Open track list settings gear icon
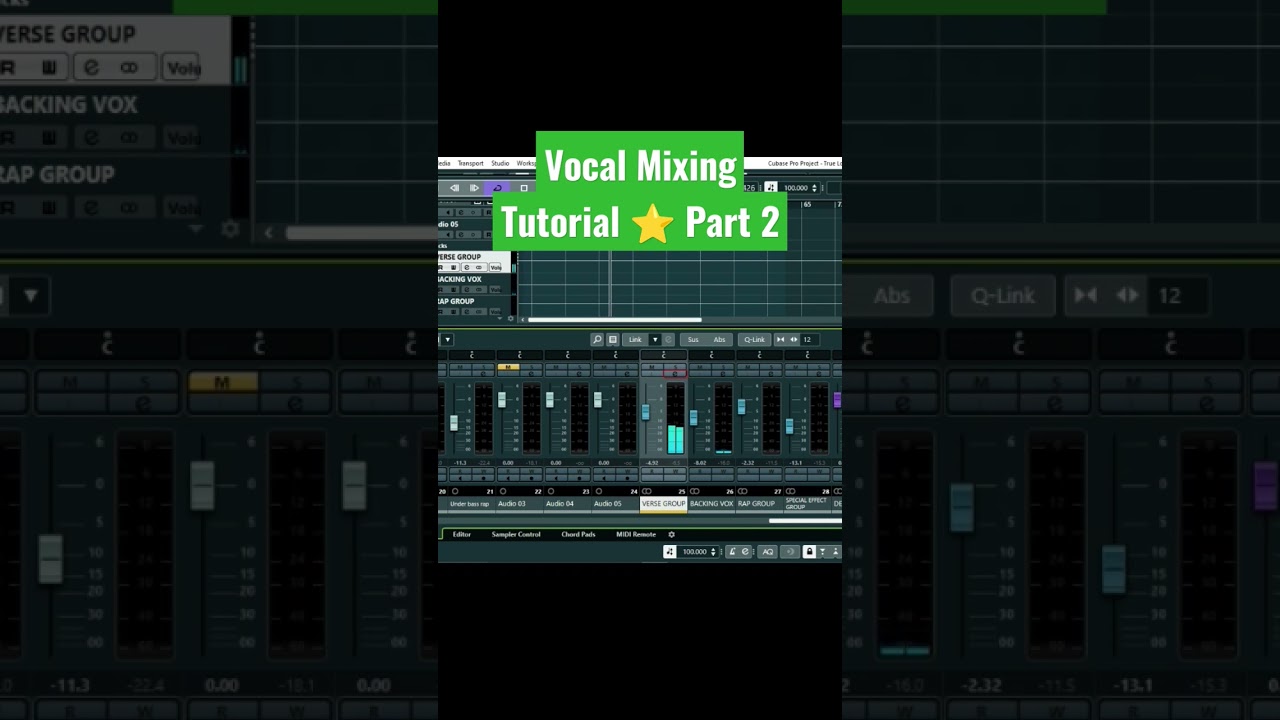Image resolution: width=1280 pixels, height=720 pixels. (511, 319)
